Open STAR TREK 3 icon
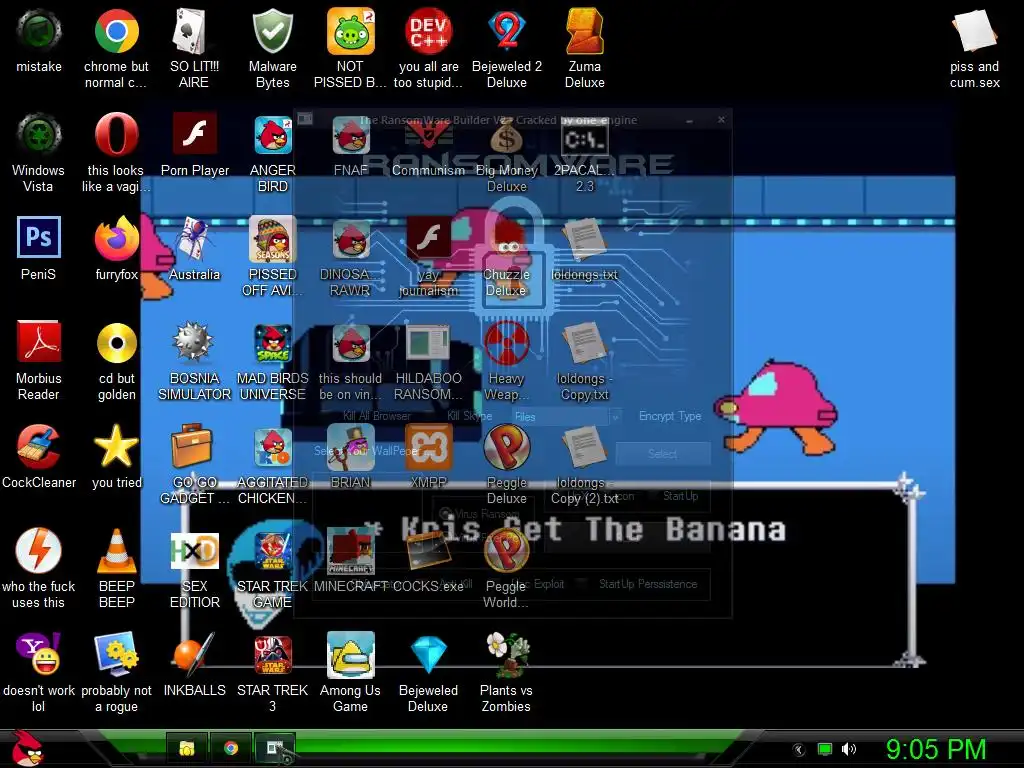The image size is (1024, 768). pyautogui.click(x=272, y=654)
